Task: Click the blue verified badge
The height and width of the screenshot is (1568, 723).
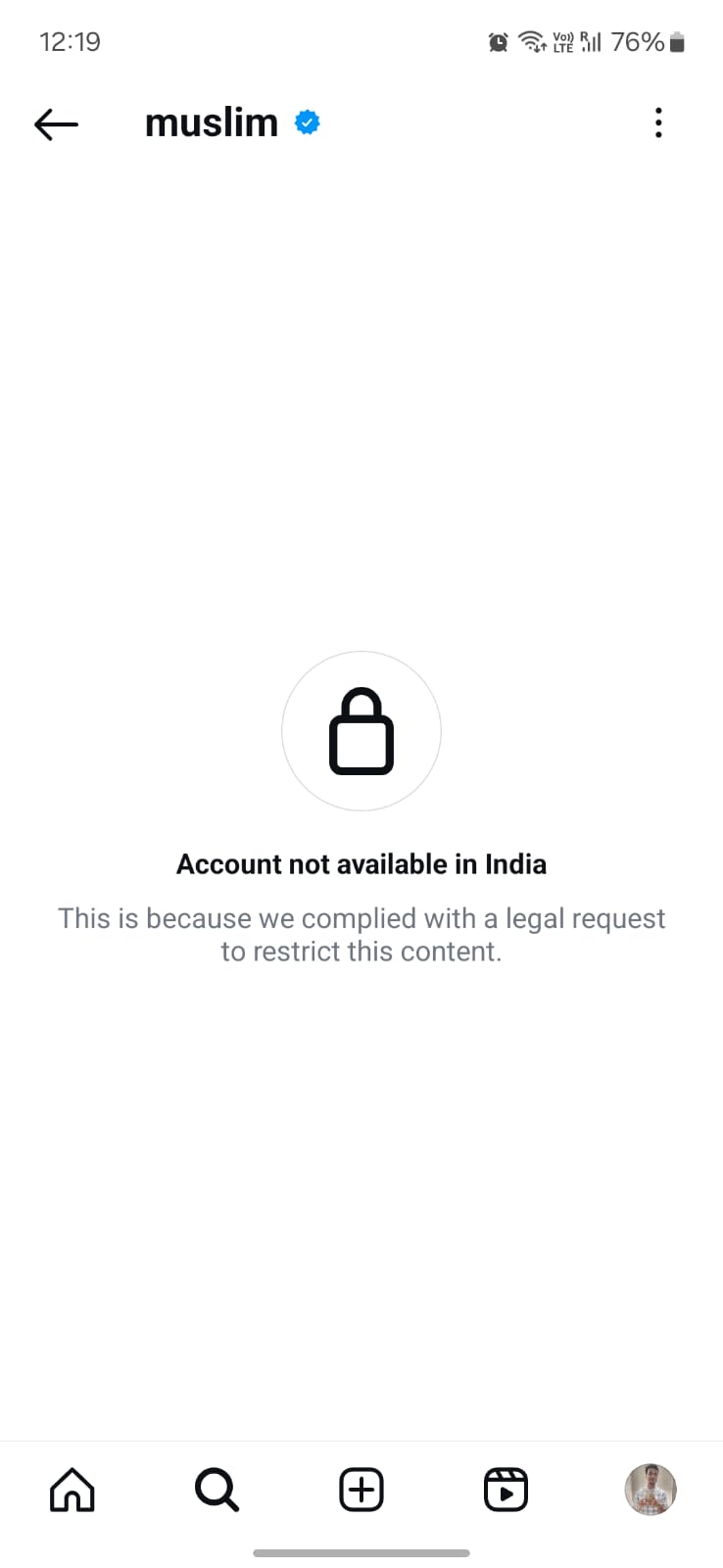Action: [x=308, y=122]
